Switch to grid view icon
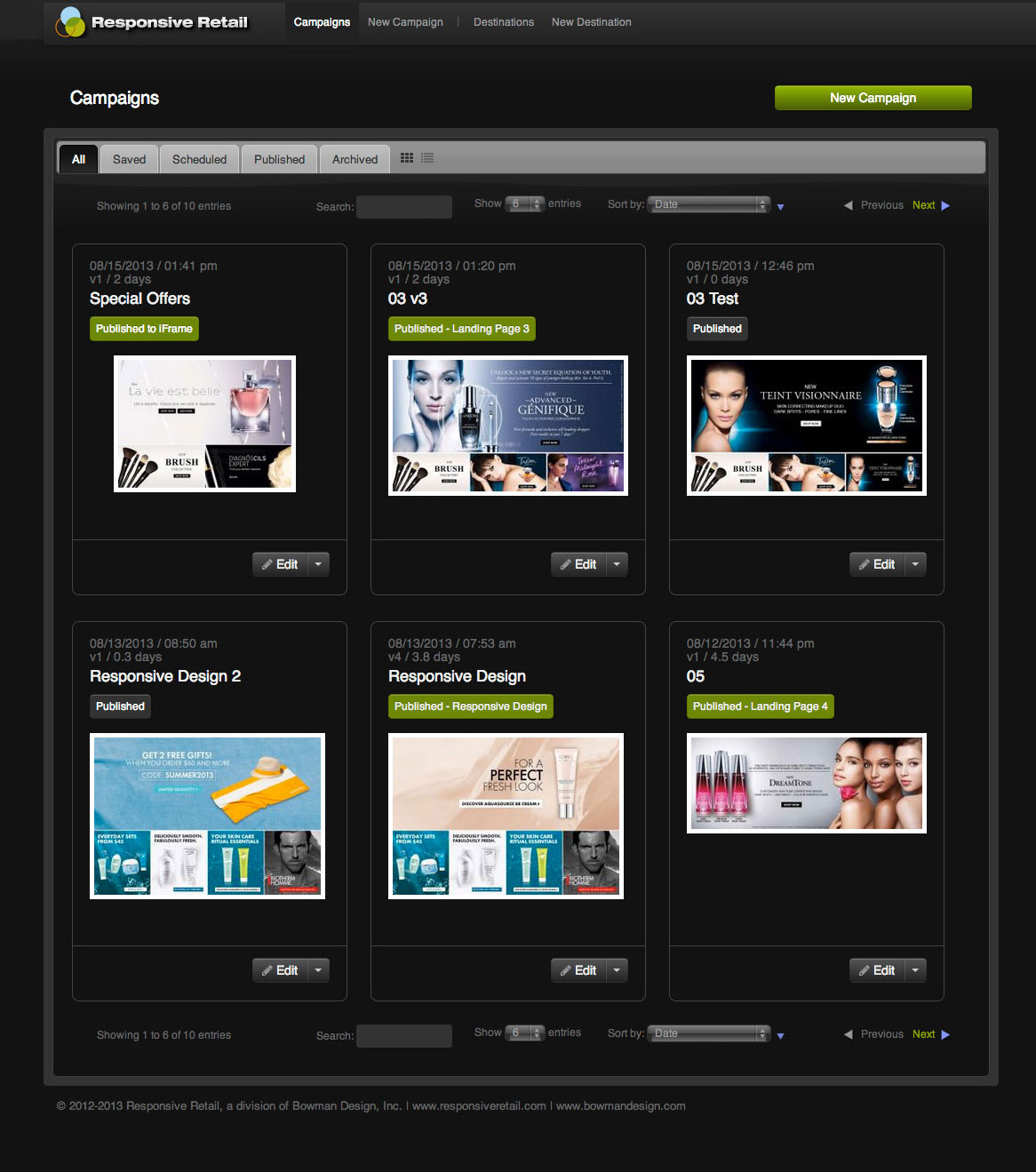The width and height of the screenshot is (1036, 1172). click(x=407, y=158)
